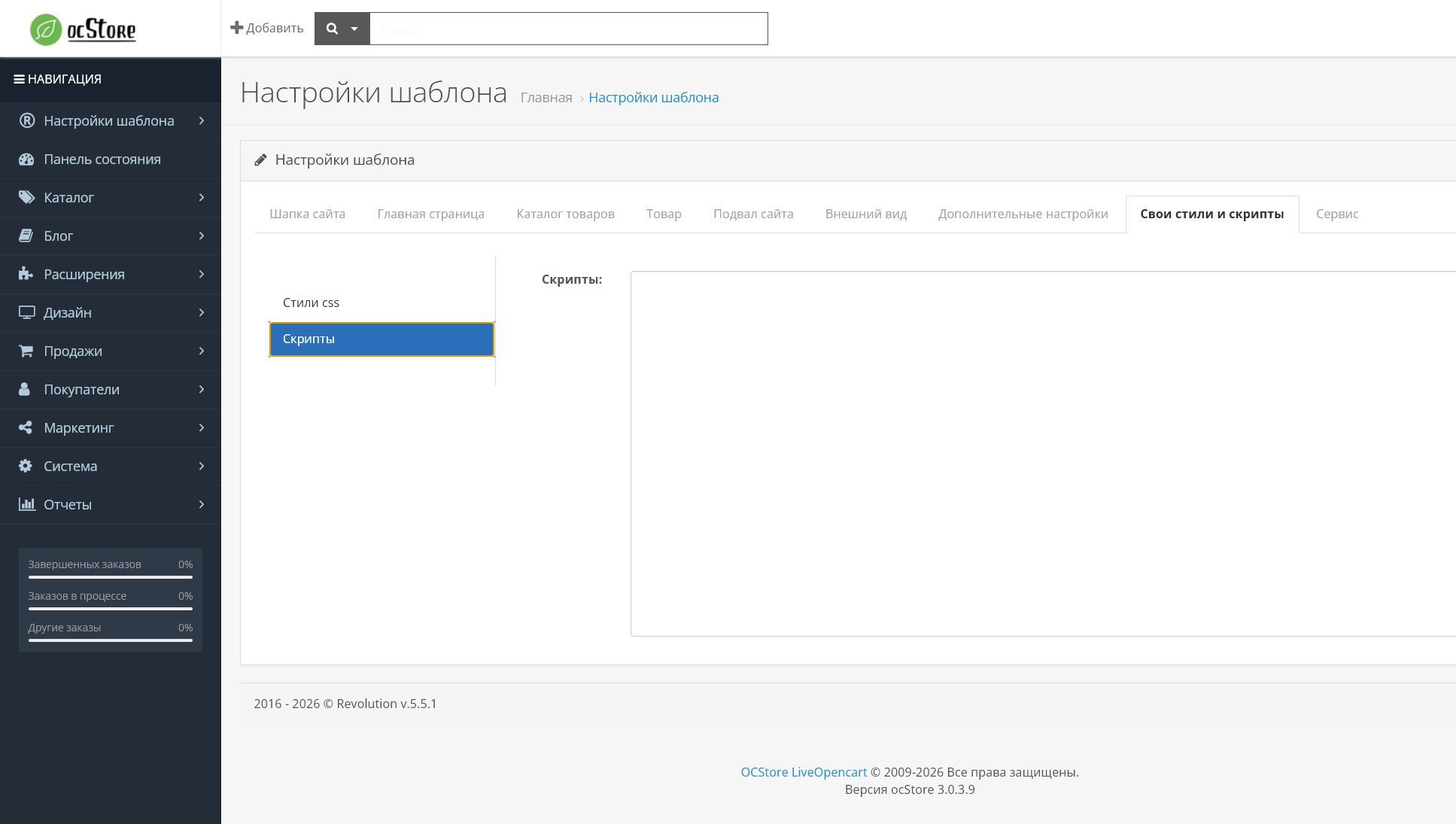Viewport: 1456px width, 824px height.
Task: Click the ocStore leaf logo
Action: click(x=46, y=29)
